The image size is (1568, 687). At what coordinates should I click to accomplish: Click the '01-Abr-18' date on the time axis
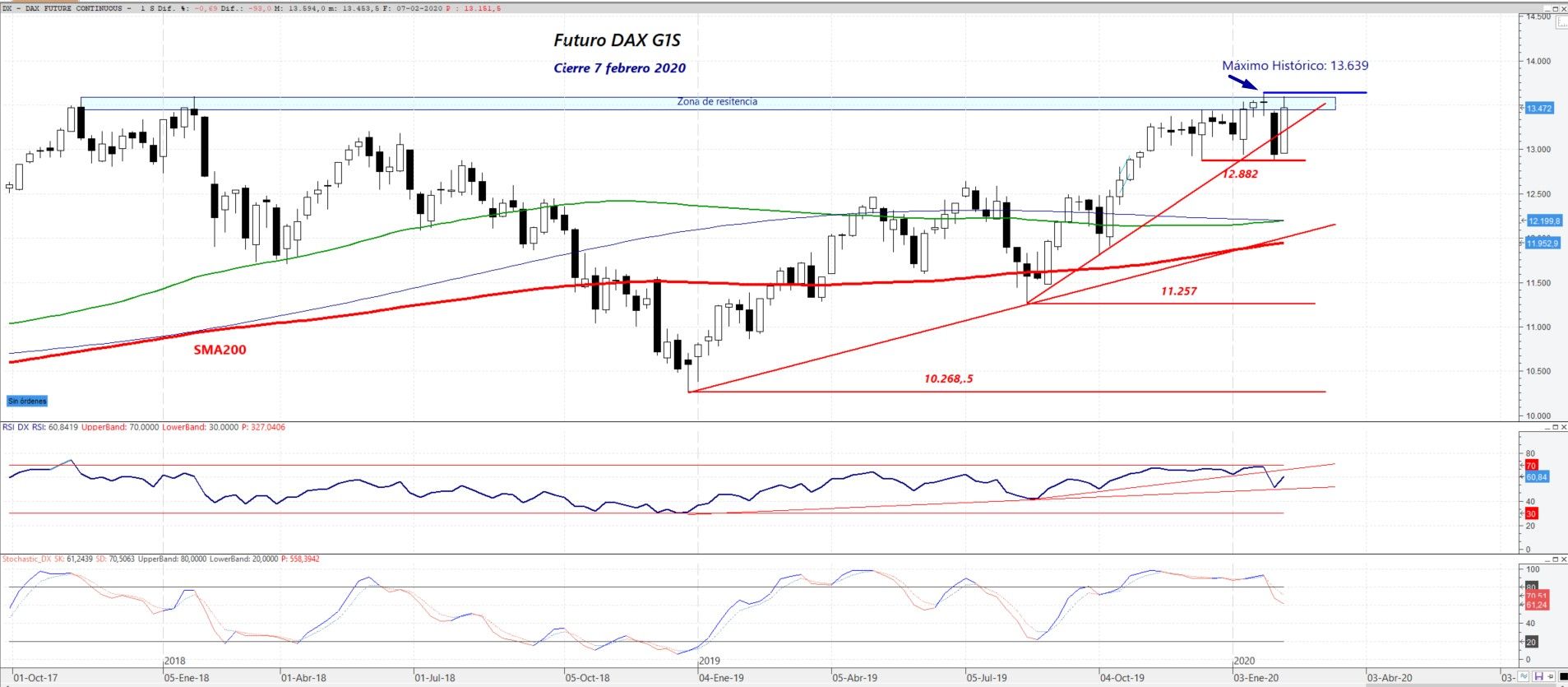pyautogui.click(x=303, y=678)
